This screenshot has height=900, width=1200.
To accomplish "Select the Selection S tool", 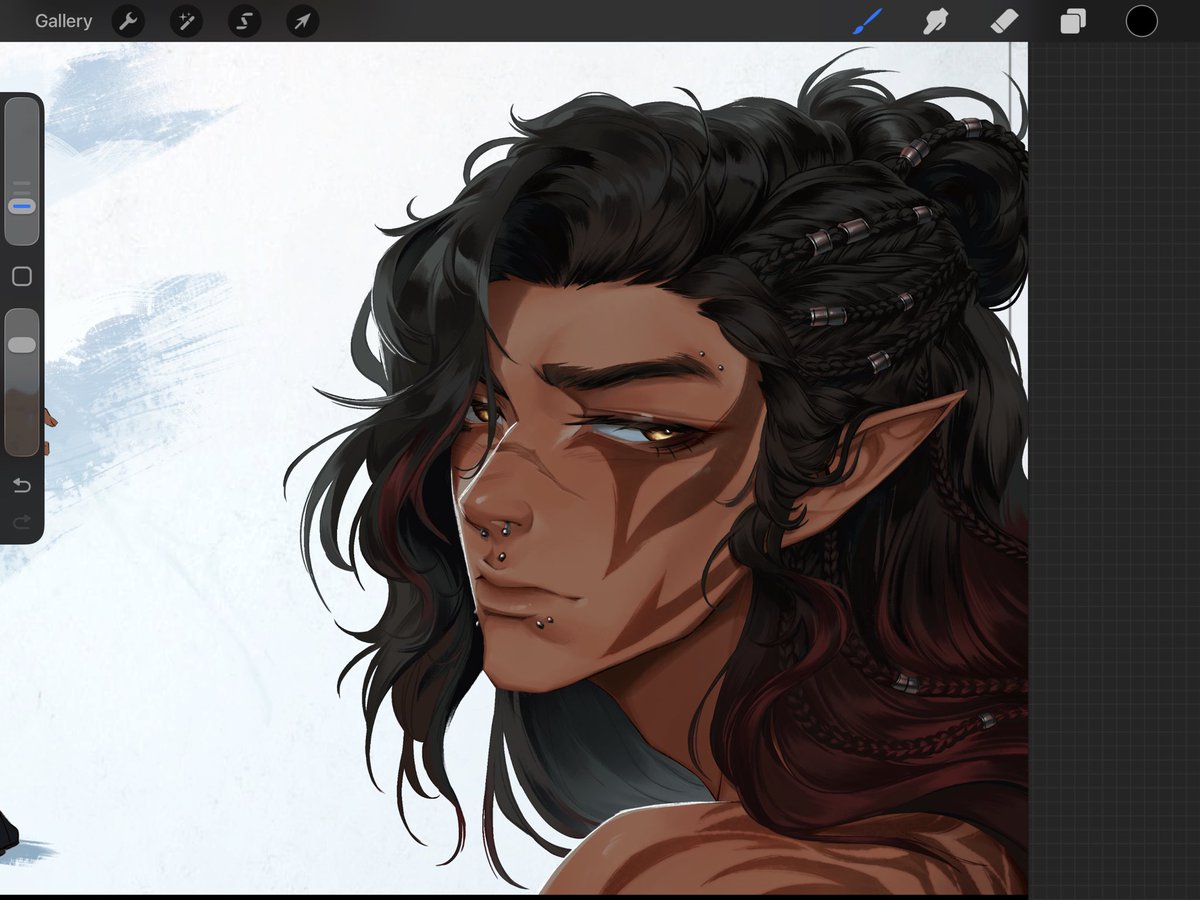I will (x=244, y=21).
